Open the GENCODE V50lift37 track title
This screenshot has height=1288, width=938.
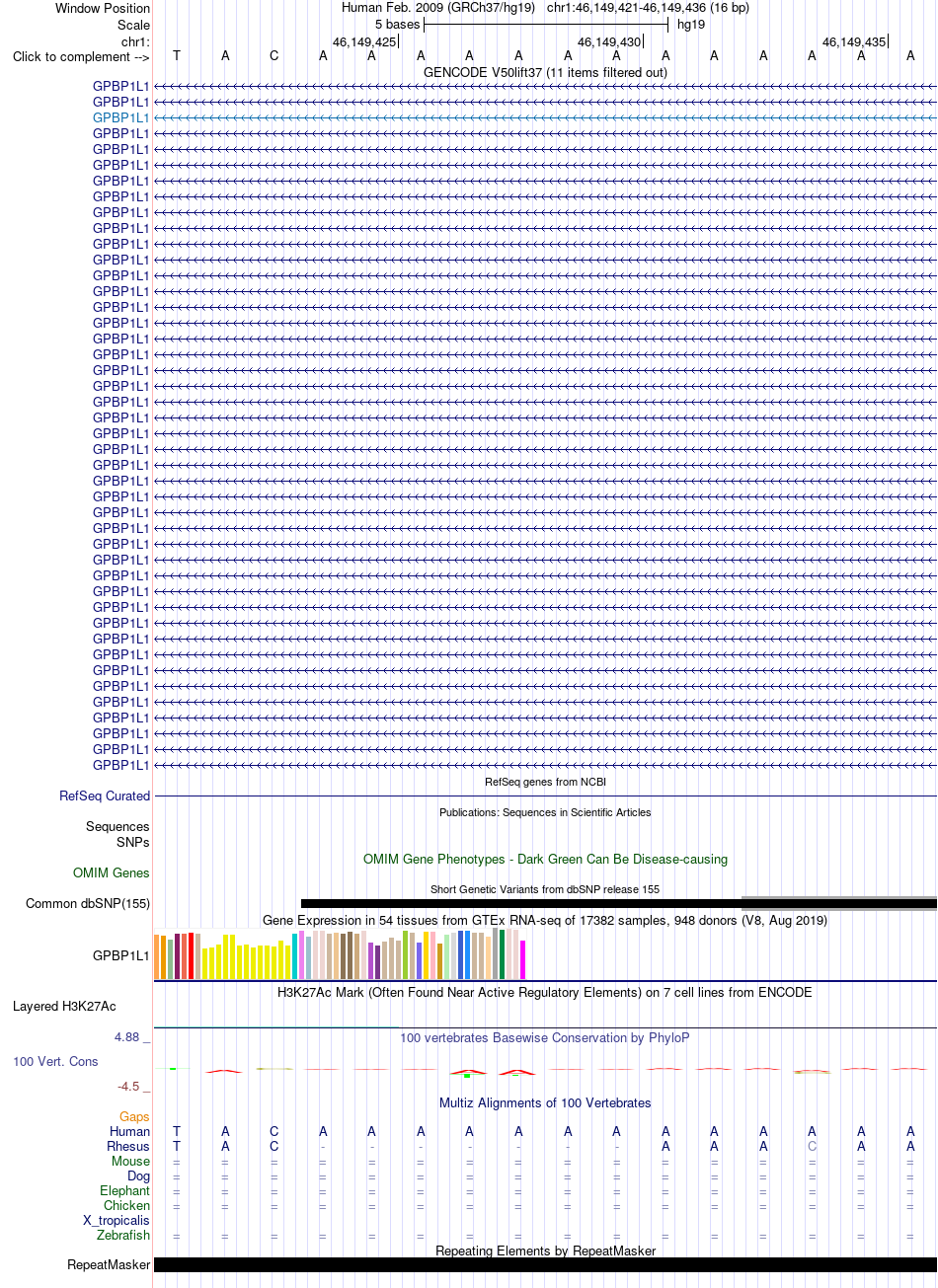tap(545, 72)
